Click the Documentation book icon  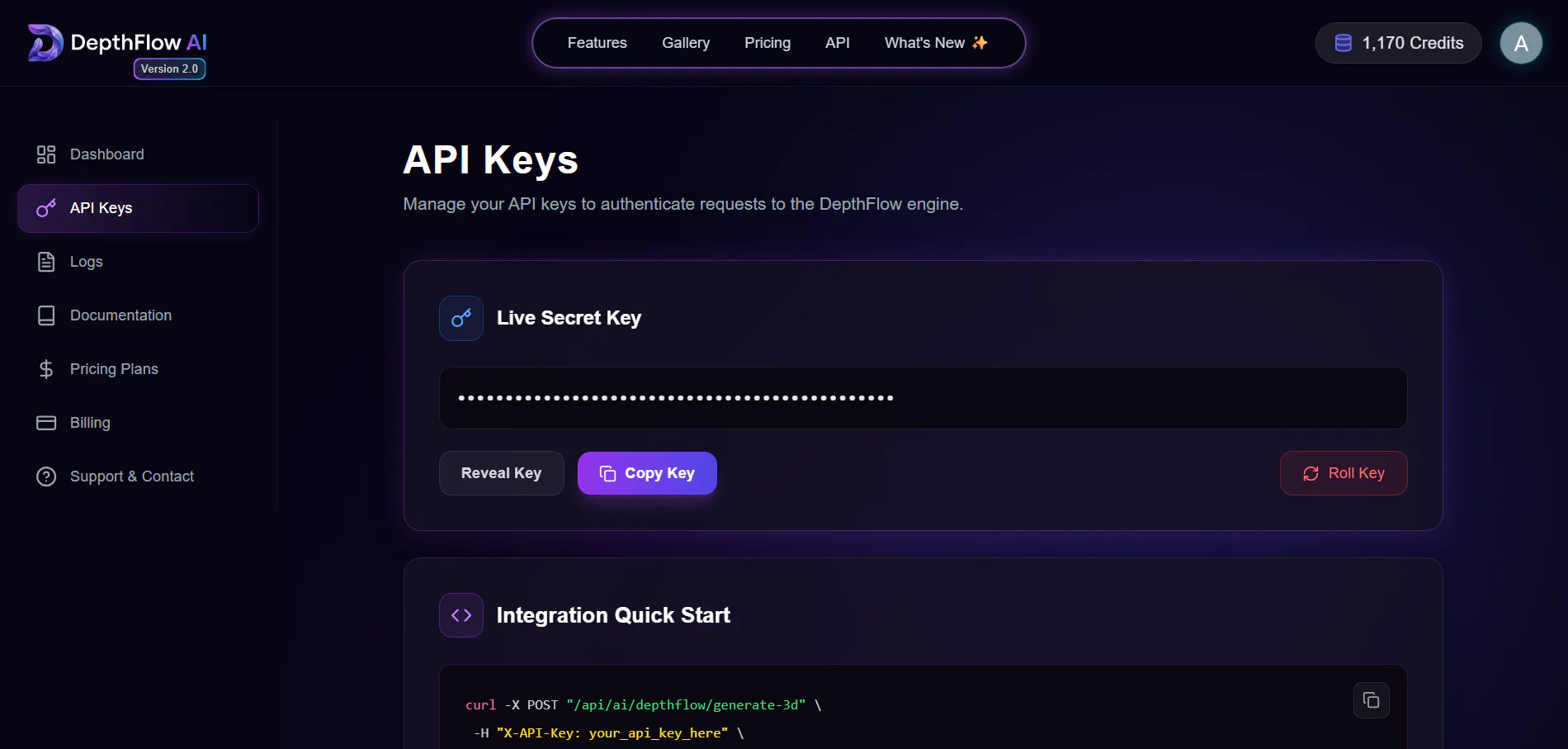tap(46, 315)
